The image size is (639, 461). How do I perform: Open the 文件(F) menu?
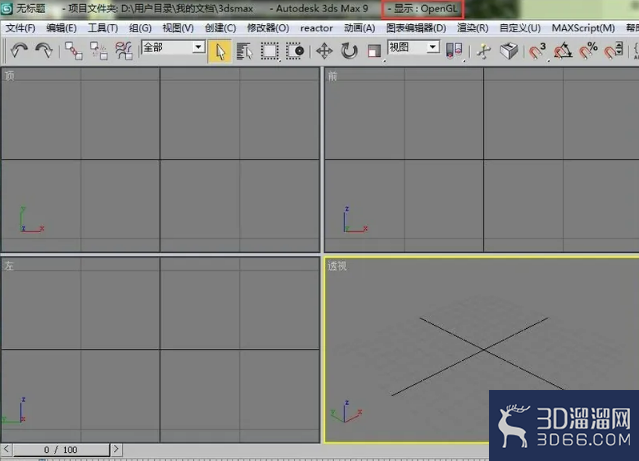20,28
